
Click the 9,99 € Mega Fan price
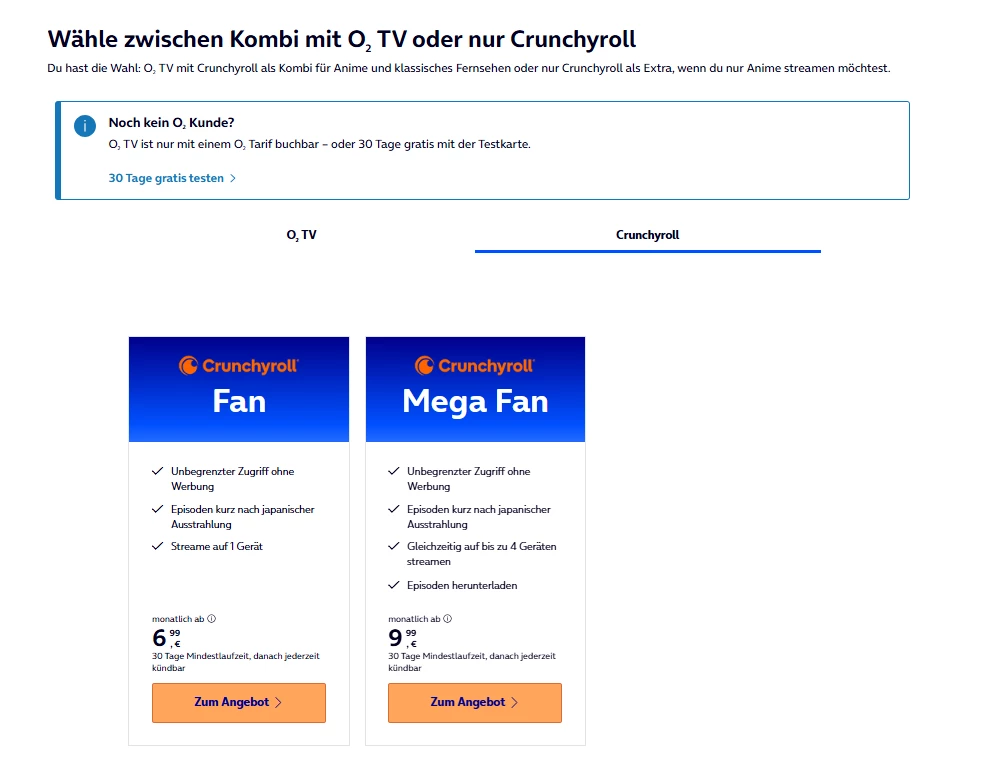pos(402,638)
